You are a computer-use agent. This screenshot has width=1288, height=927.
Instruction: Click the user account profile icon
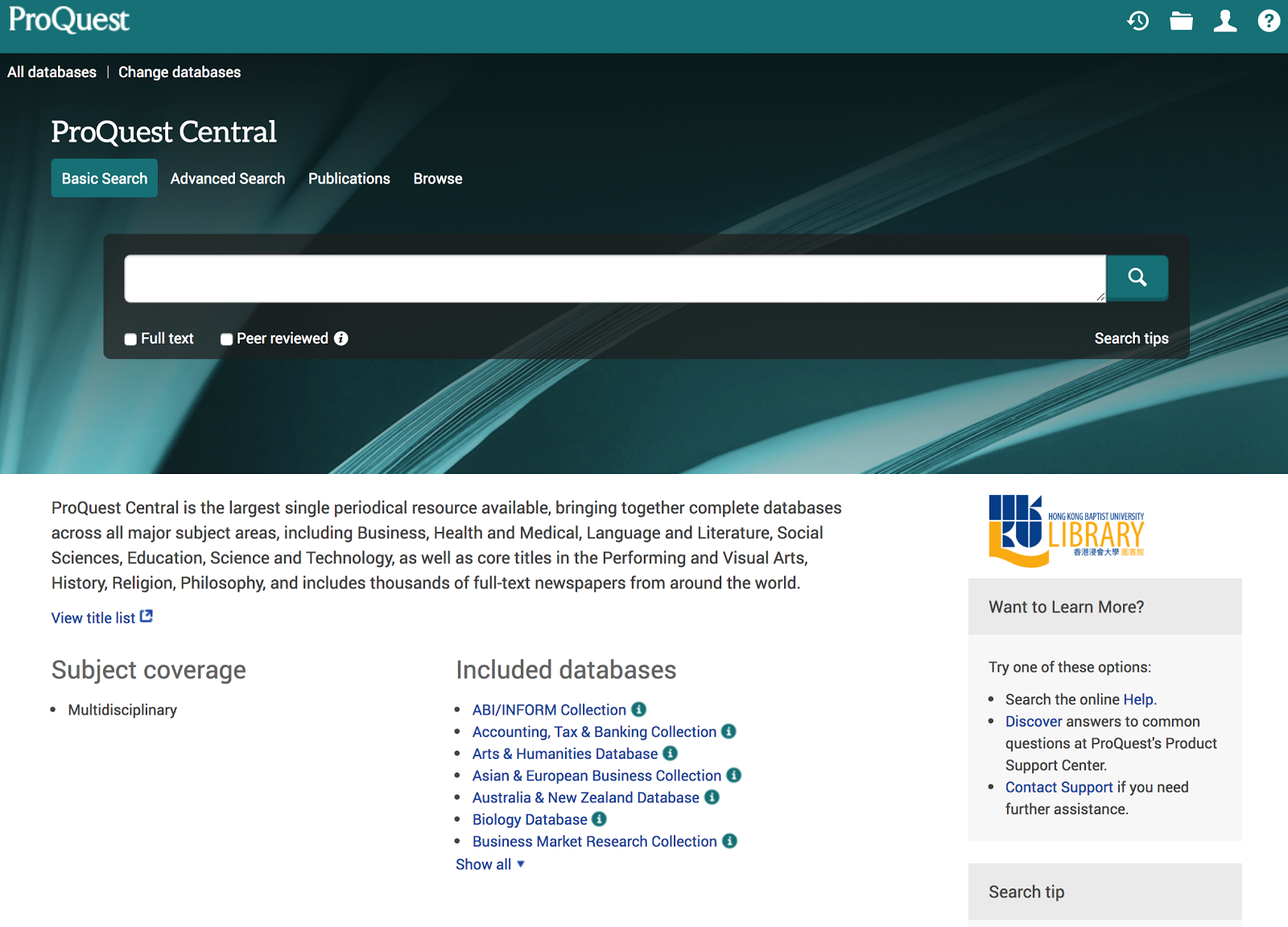pos(1225,21)
